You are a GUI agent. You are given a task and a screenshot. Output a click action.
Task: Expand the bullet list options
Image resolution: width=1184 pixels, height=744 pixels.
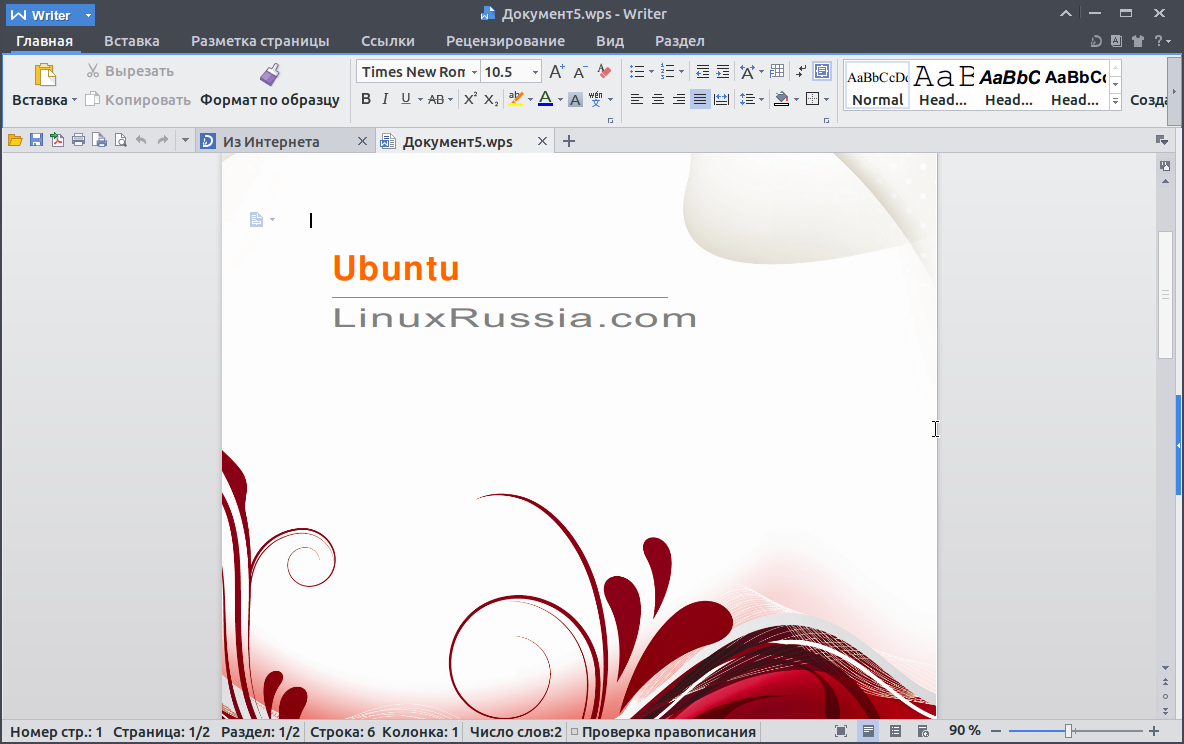tap(652, 72)
